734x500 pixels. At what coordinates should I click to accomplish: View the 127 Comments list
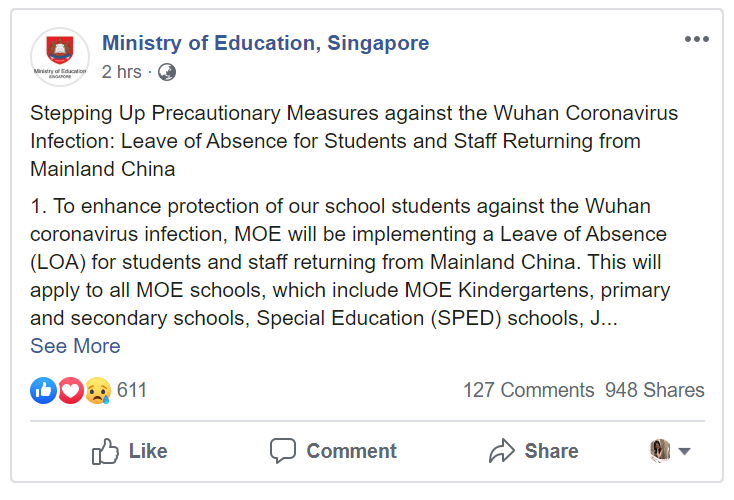528,390
